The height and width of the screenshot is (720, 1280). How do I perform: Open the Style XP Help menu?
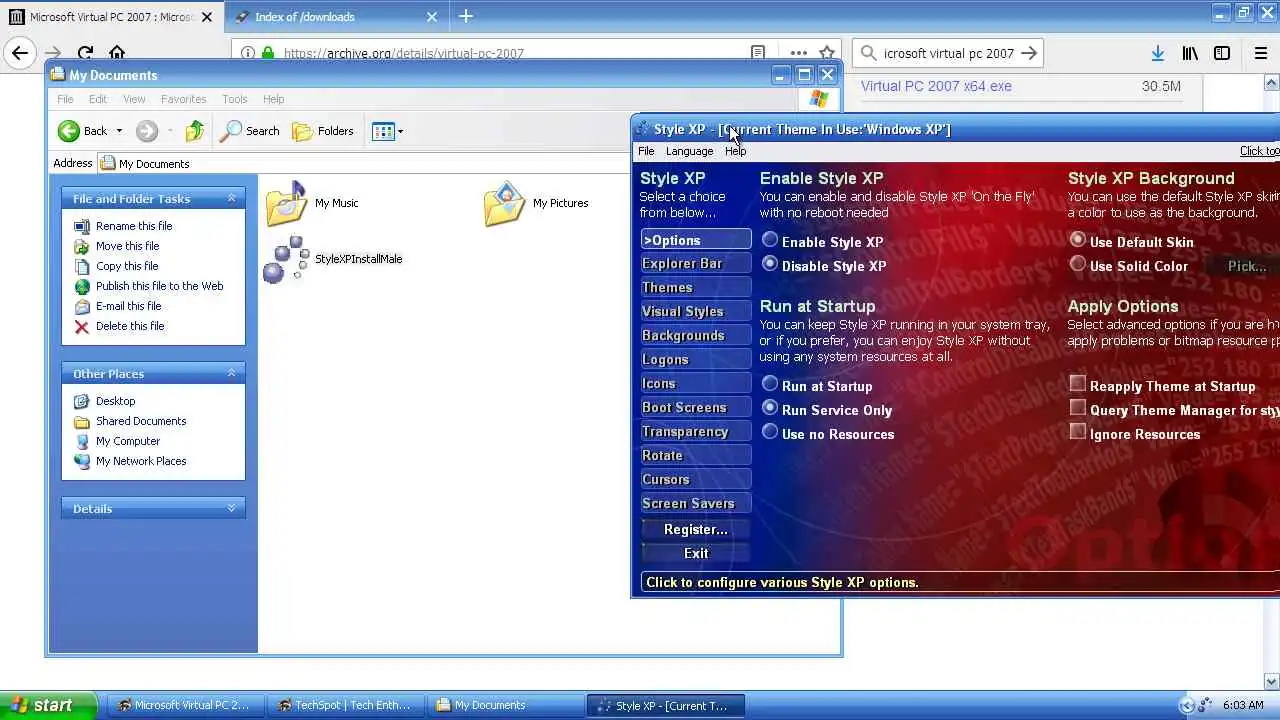coord(735,151)
